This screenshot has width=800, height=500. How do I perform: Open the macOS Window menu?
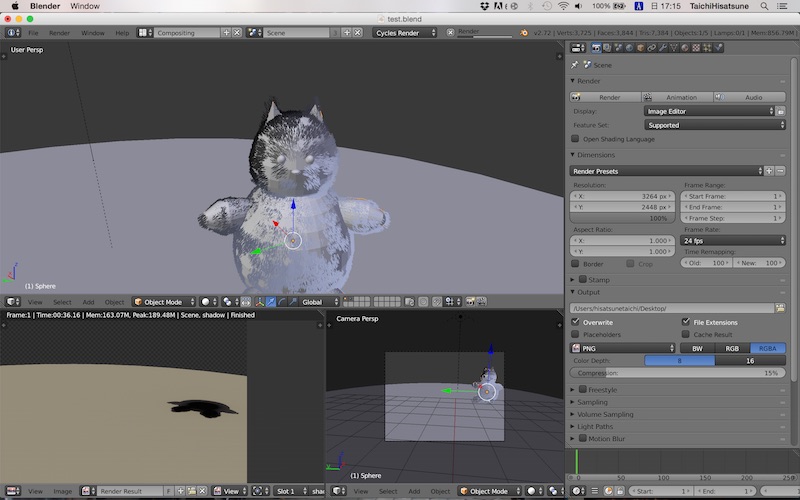(x=85, y=6)
